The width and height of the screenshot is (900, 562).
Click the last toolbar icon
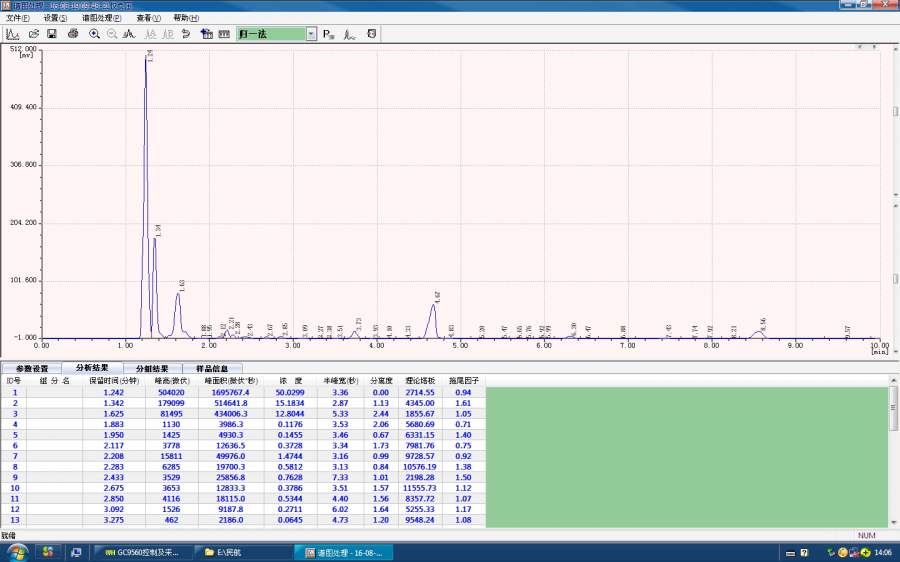click(x=371, y=34)
